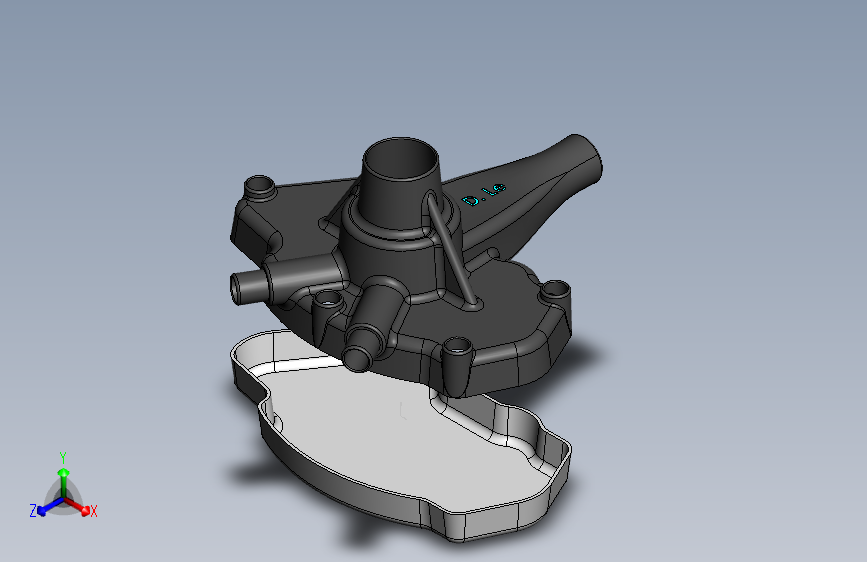
Task: Click the blue Z axis on the triad
Action: 50,506
